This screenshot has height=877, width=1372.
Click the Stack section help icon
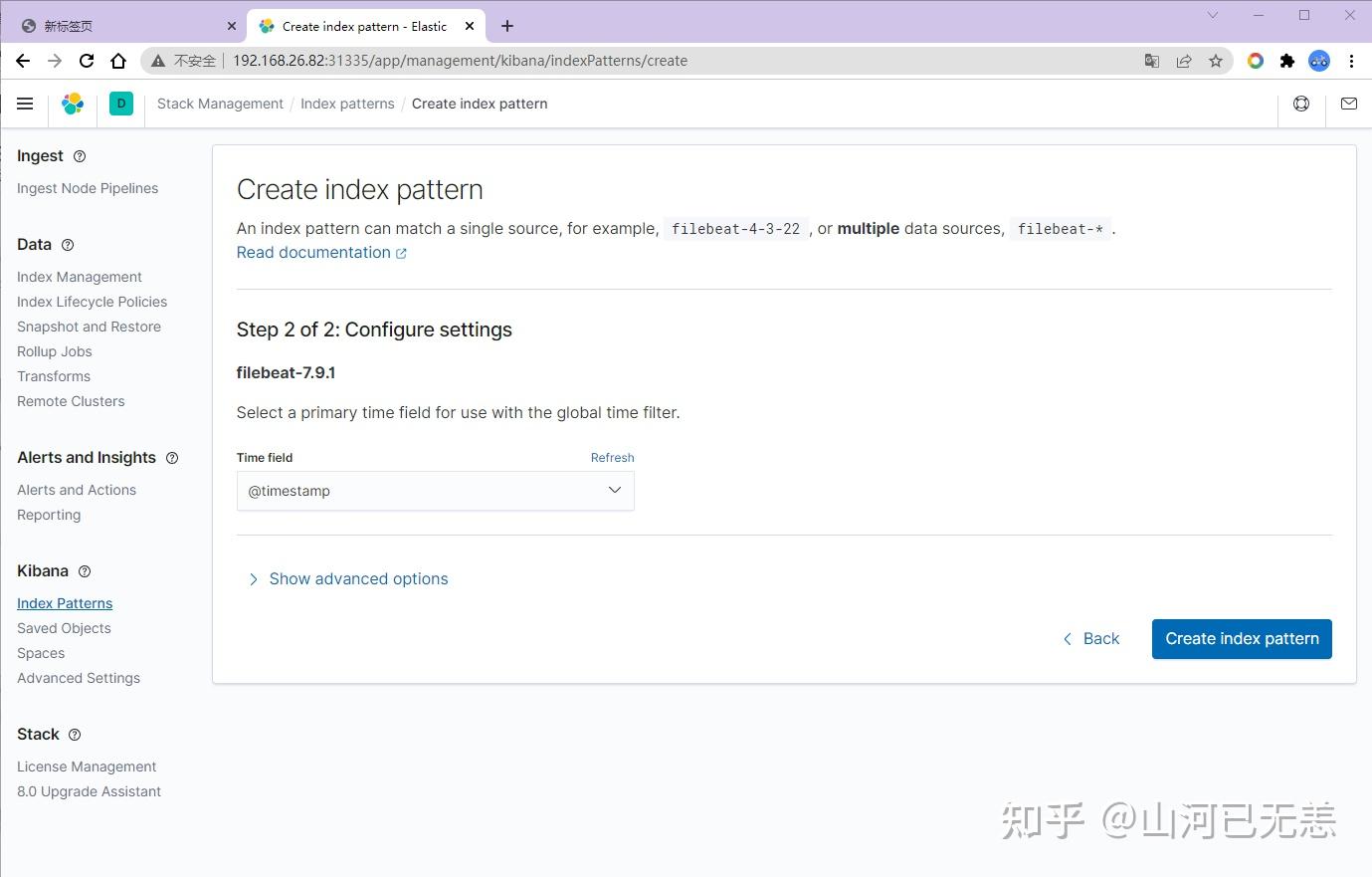(x=75, y=735)
